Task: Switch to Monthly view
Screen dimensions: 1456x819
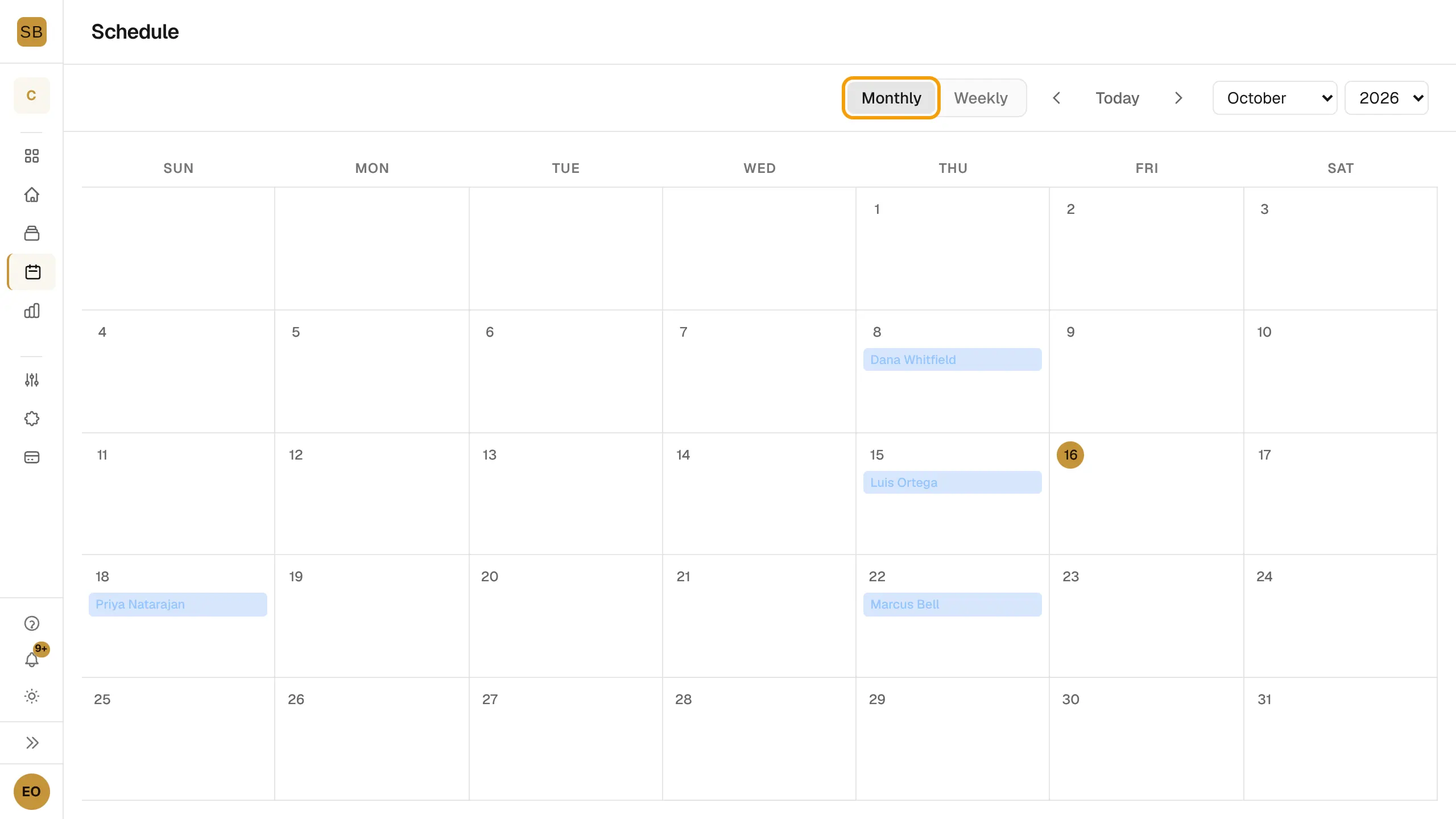Action: (891, 98)
